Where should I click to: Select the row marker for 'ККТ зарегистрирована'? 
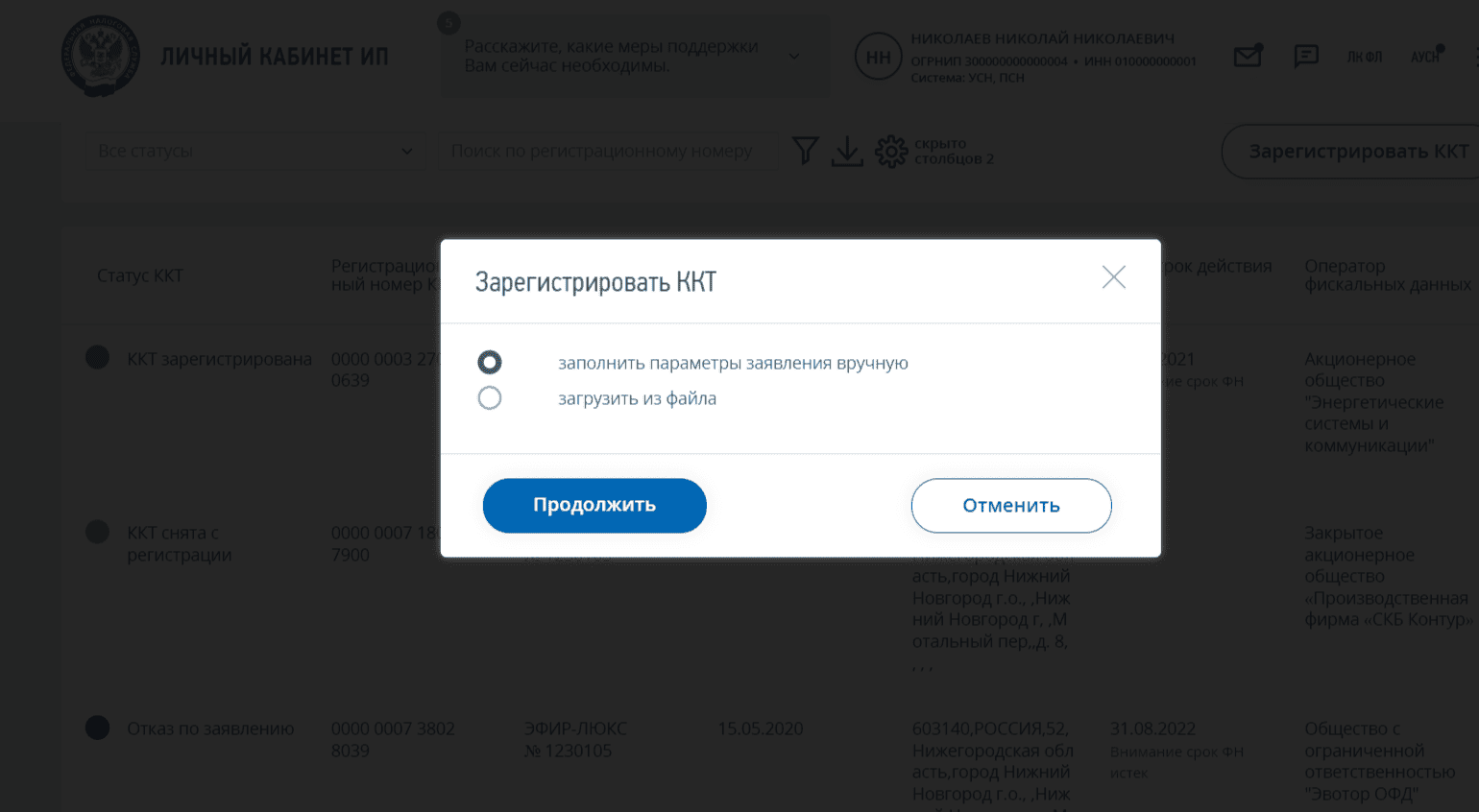[x=96, y=356]
